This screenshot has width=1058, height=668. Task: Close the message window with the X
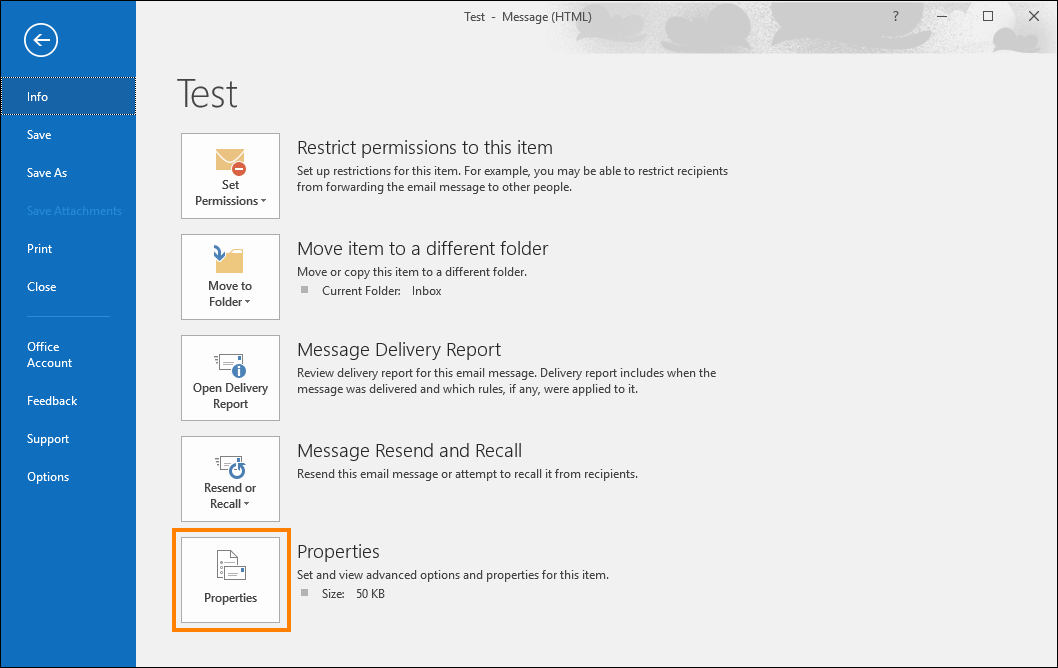[x=1033, y=16]
